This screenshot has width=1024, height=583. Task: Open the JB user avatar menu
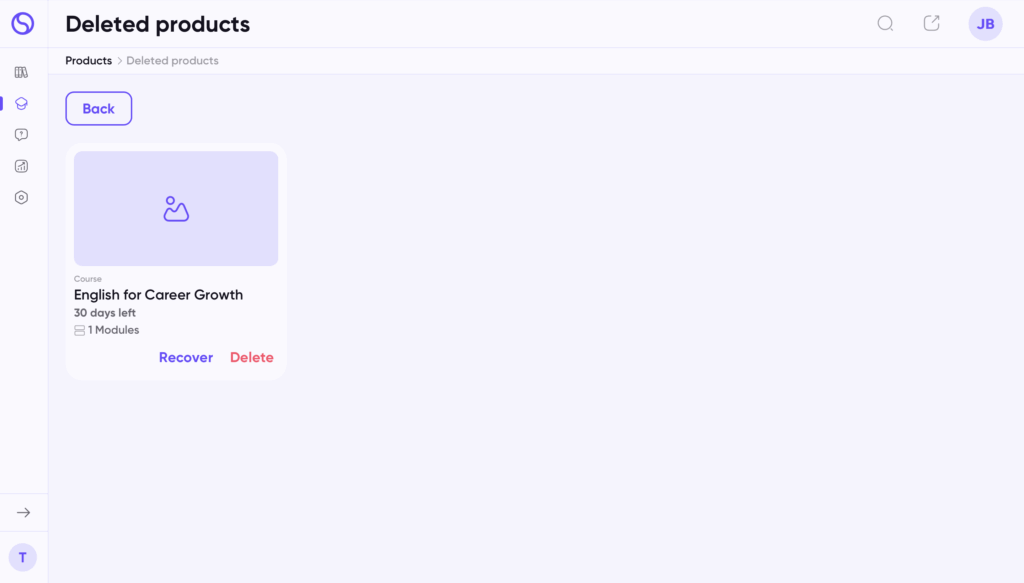tap(985, 24)
